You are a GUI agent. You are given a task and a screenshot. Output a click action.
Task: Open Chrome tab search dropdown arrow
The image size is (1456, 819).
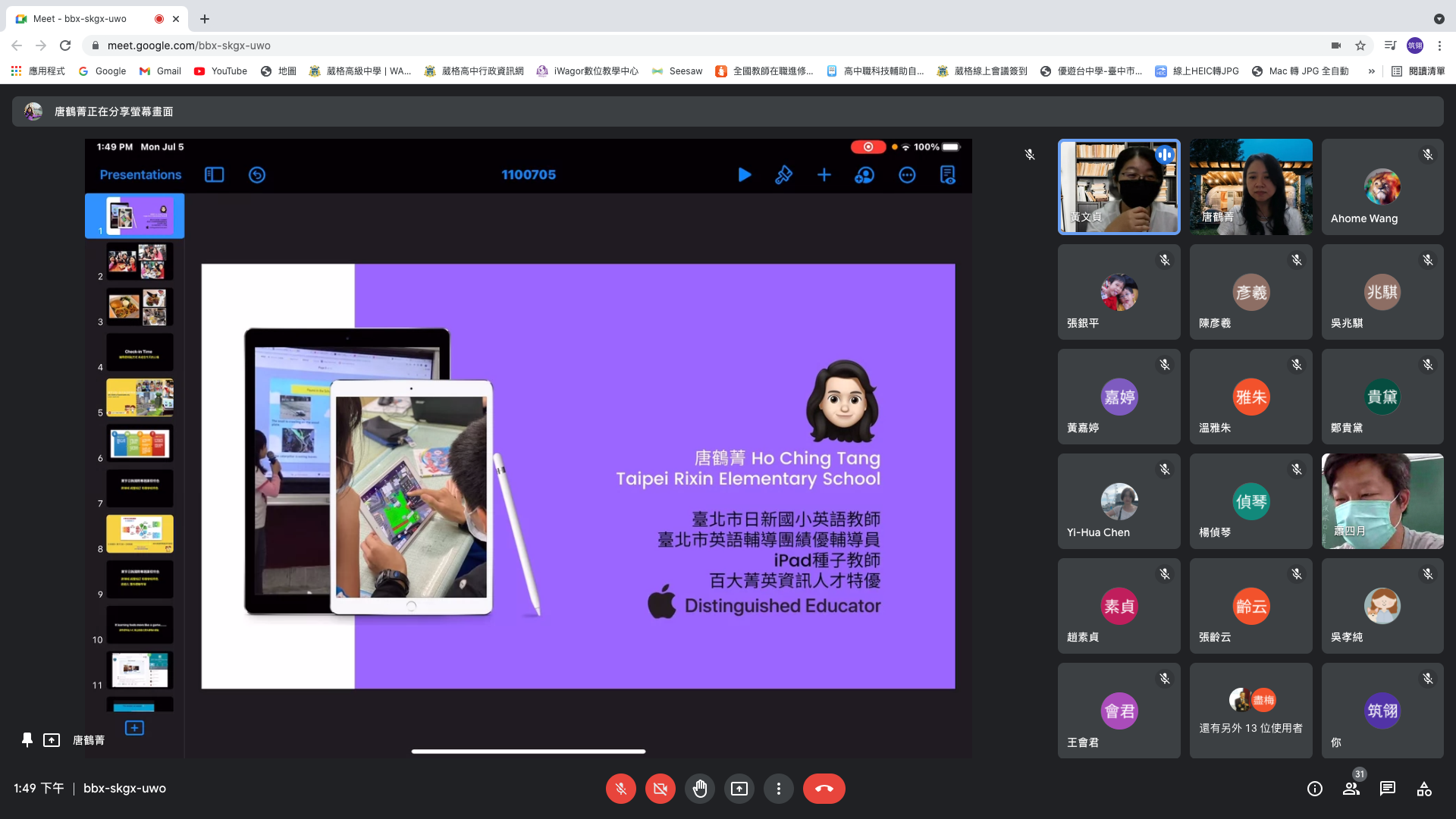1439,18
